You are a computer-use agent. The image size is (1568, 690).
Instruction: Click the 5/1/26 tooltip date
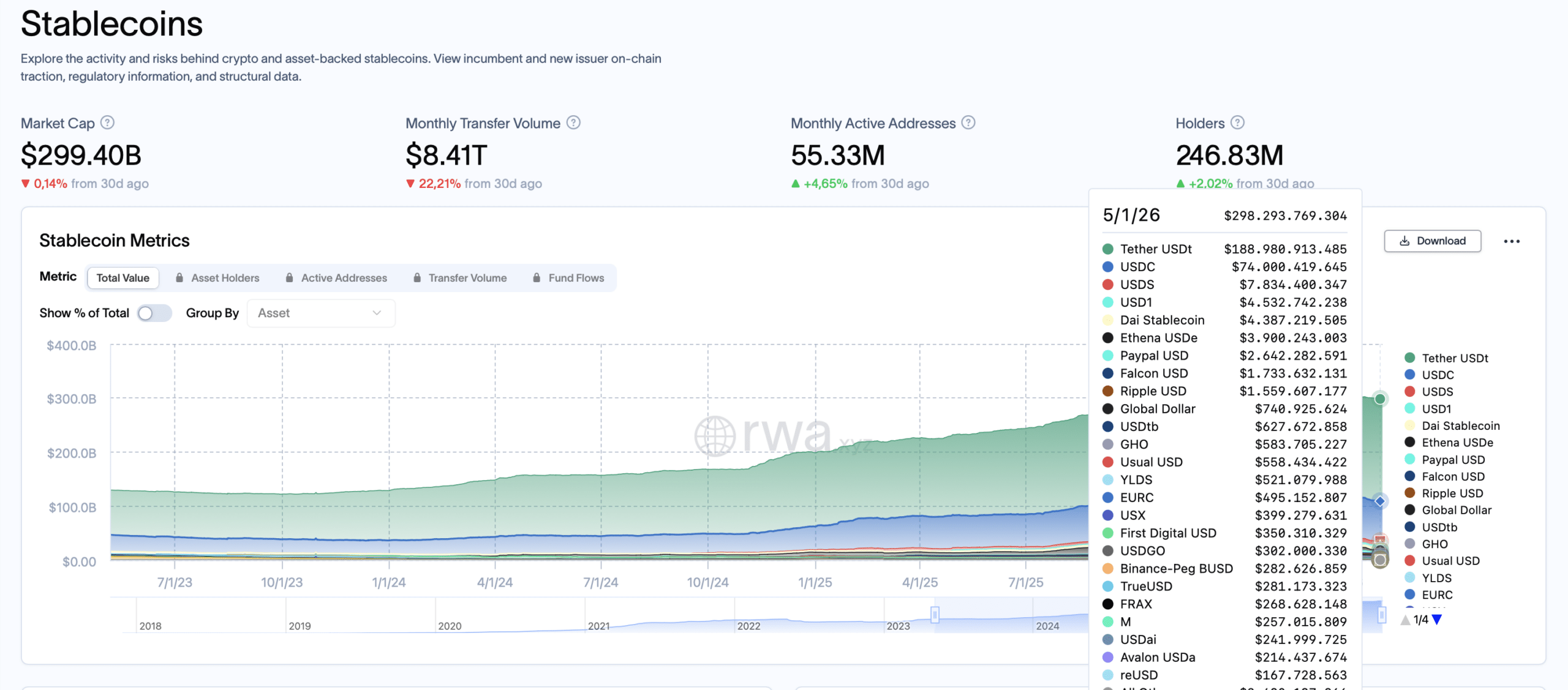click(x=1131, y=216)
